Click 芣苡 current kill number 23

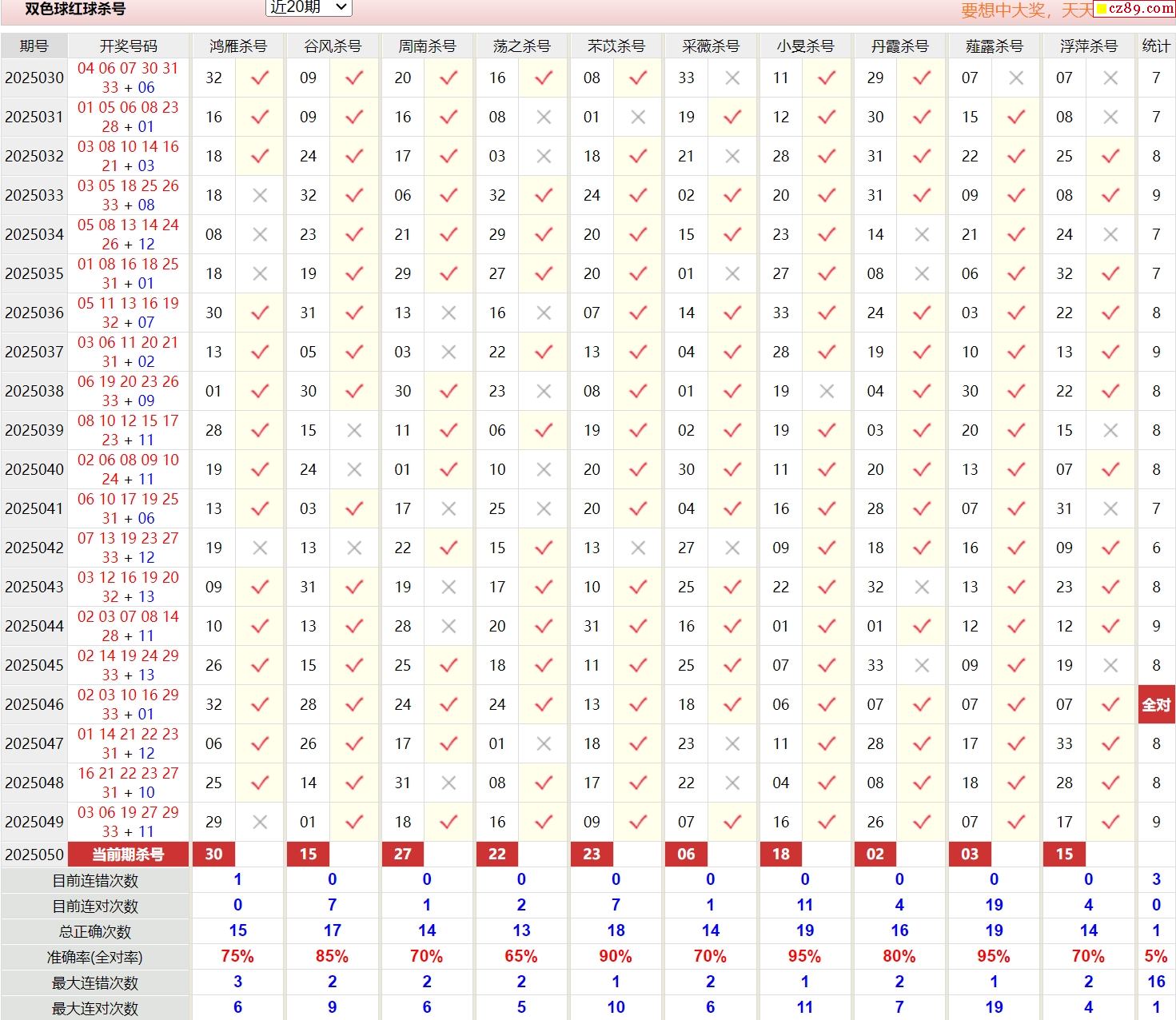592,855
